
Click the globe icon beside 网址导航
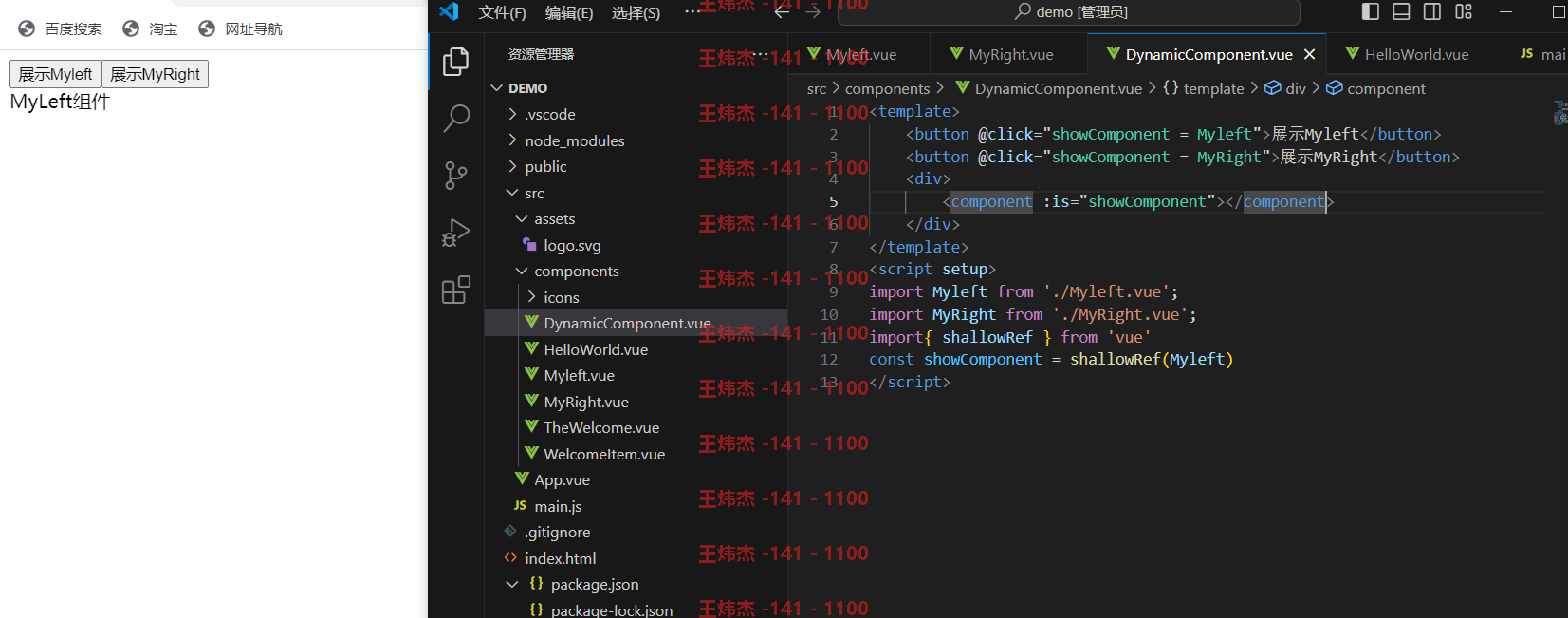click(207, 28)
